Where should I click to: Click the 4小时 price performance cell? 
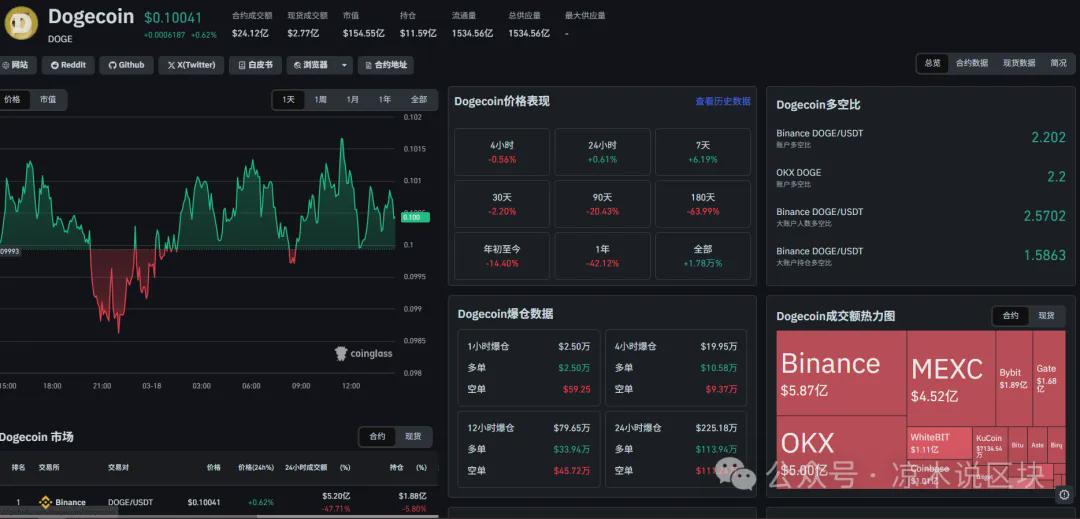click(x=502, y=152)
